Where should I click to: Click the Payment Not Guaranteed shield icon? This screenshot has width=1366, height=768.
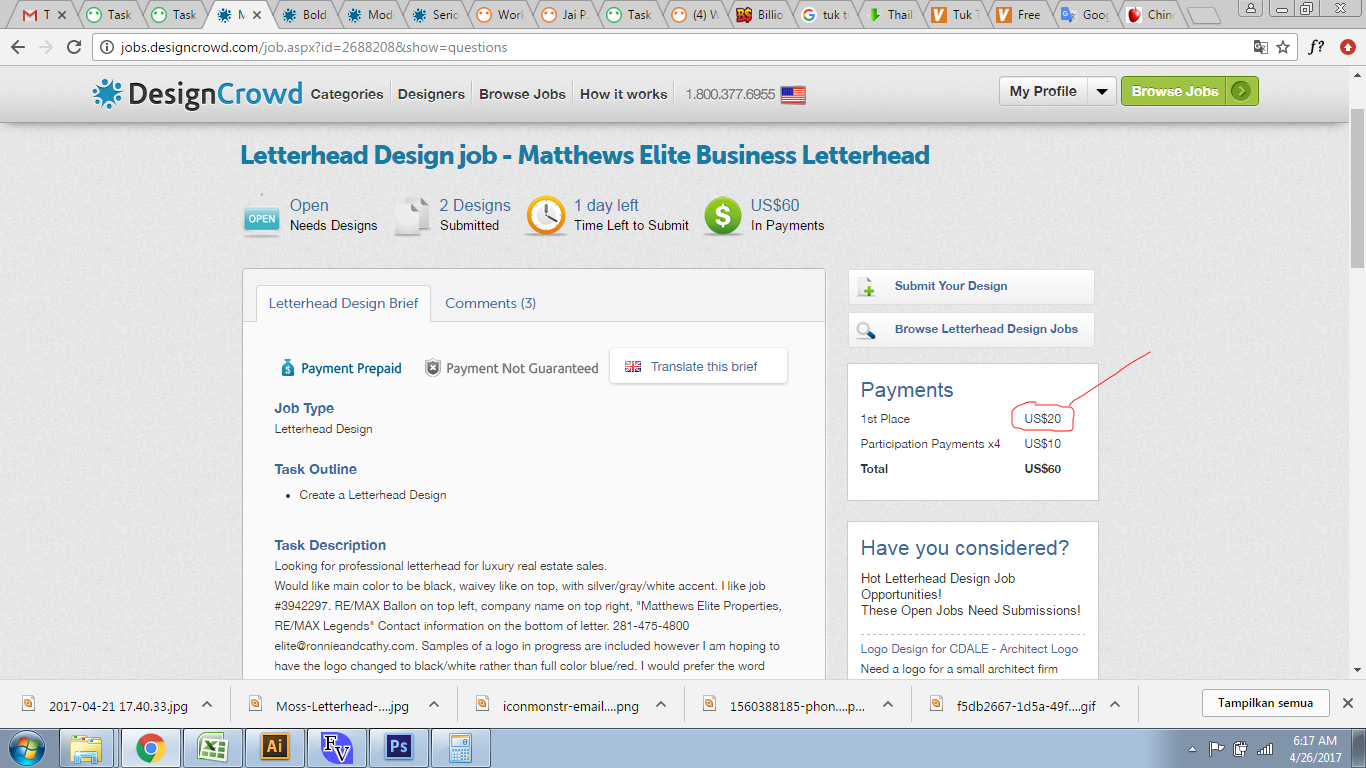[432, 368]
